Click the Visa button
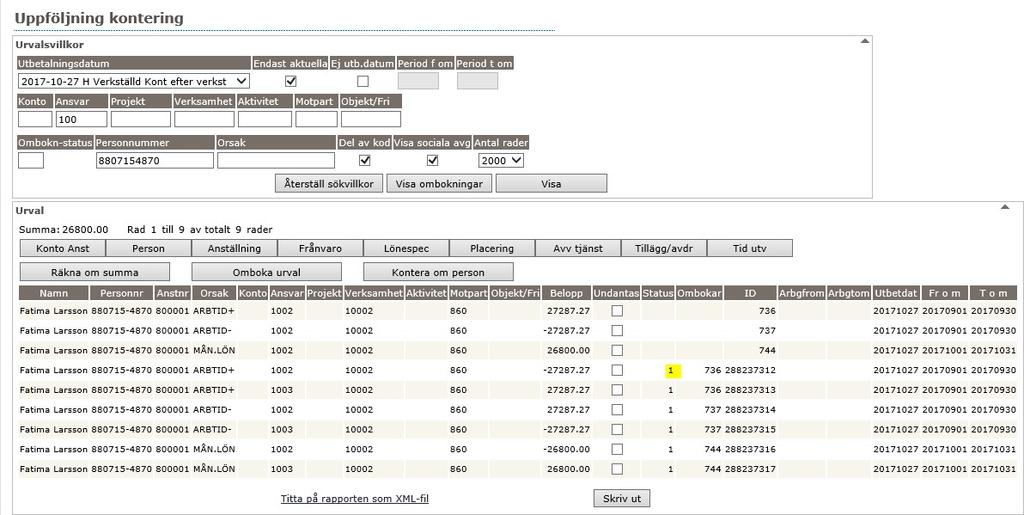Image resolution: width=1024 pixels, height=515 pixels. click(551, 183)
